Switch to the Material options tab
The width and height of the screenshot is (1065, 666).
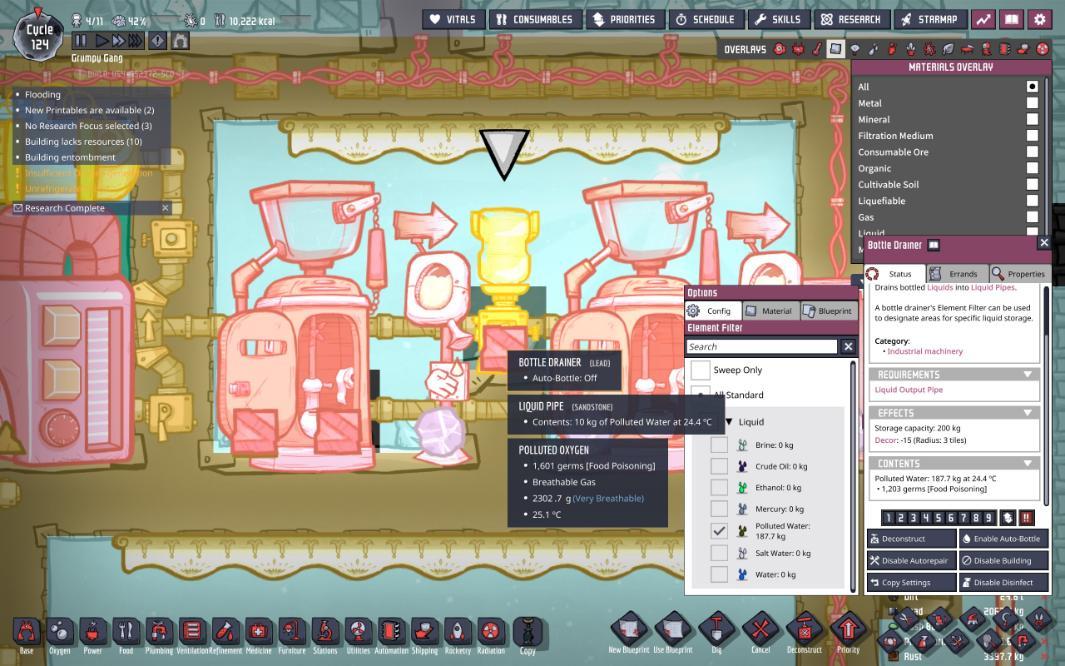(770, 311)
